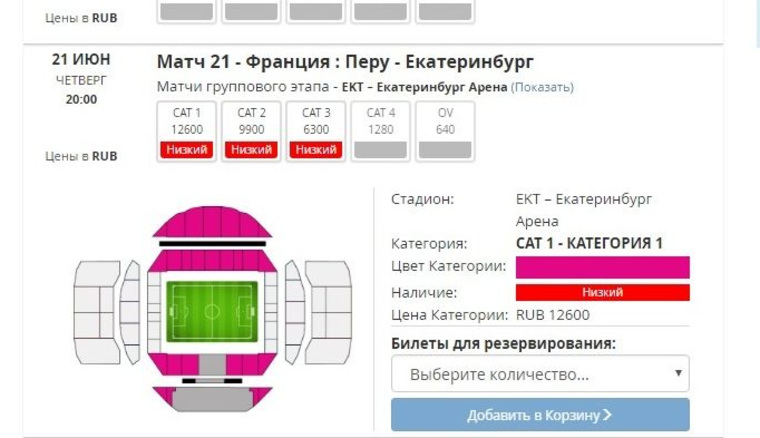Select the CAT 1 12600 price tile
The height and width of the screenshot is (438, 760).
(187, 131)
